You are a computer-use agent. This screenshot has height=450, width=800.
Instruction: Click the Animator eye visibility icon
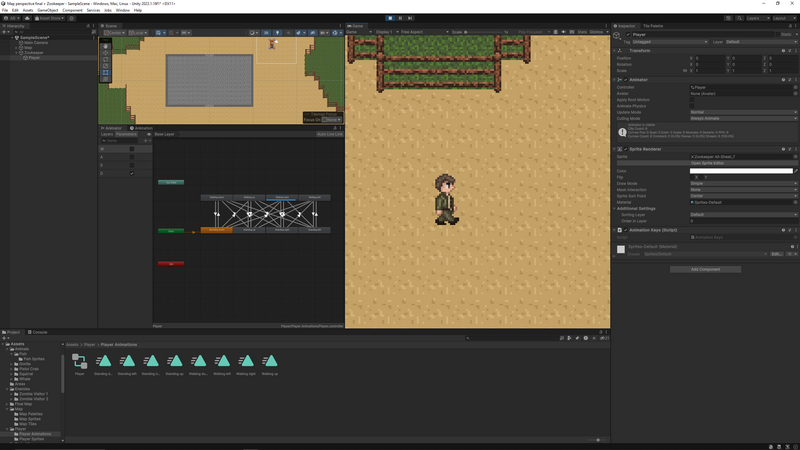coord(148,134)
